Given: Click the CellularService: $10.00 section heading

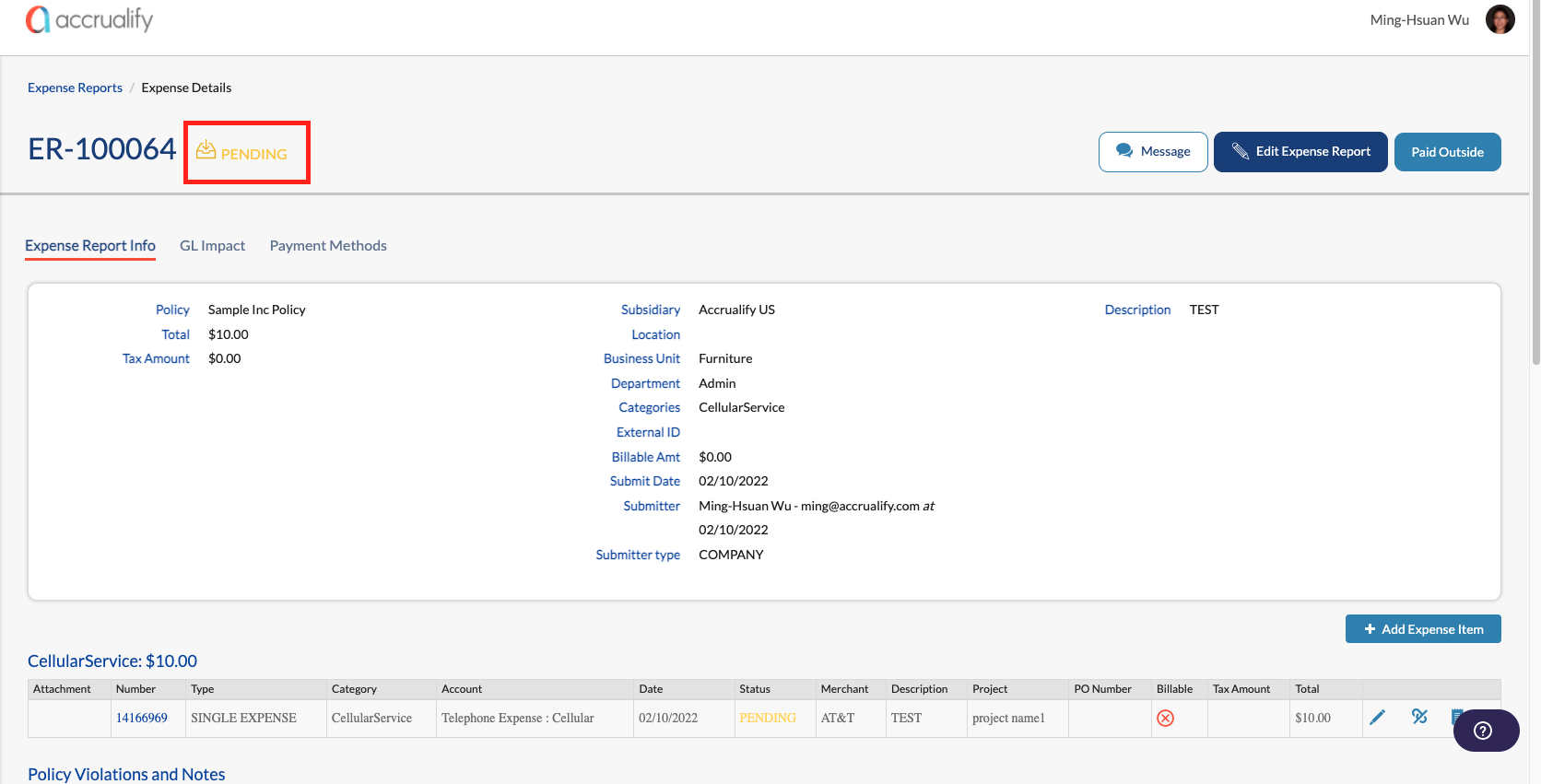Looking at the screenshot, I should (112, 661).
